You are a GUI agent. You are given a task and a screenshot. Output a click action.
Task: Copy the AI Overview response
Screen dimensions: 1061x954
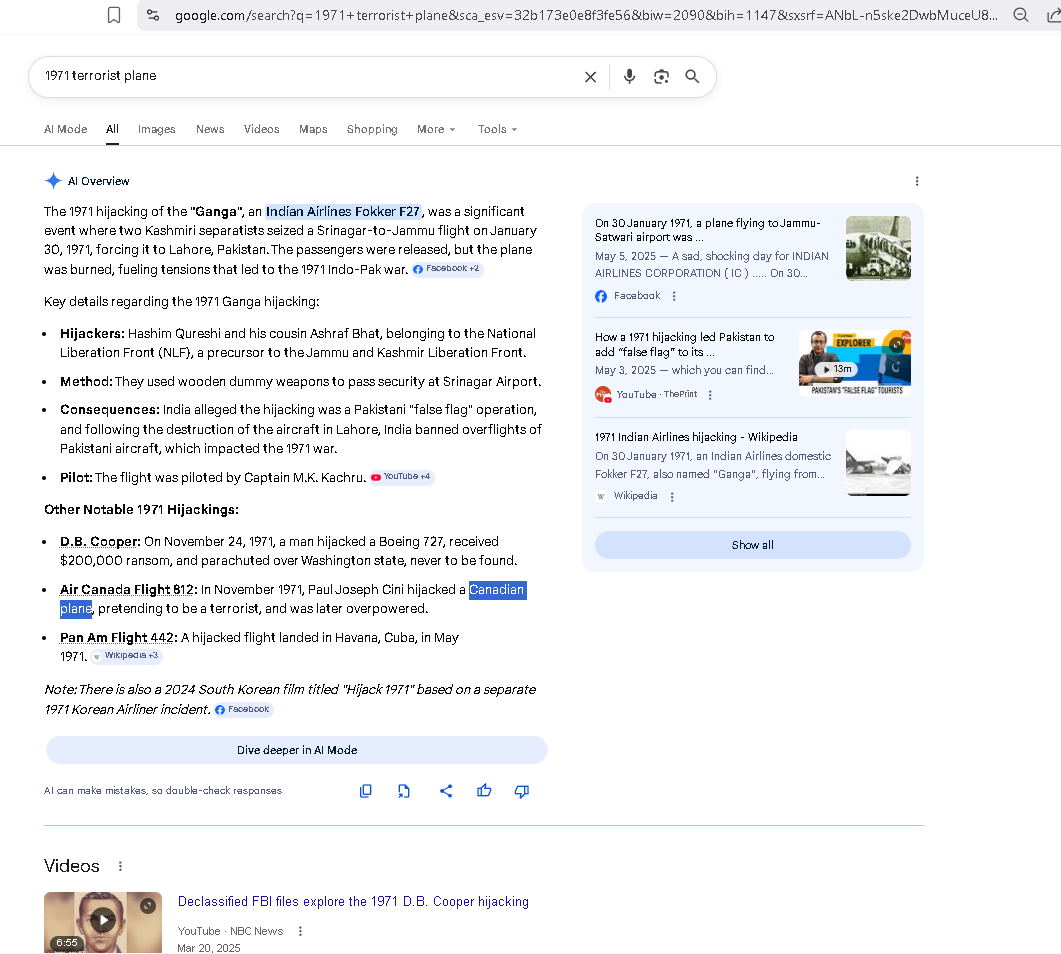pos(366,791)
